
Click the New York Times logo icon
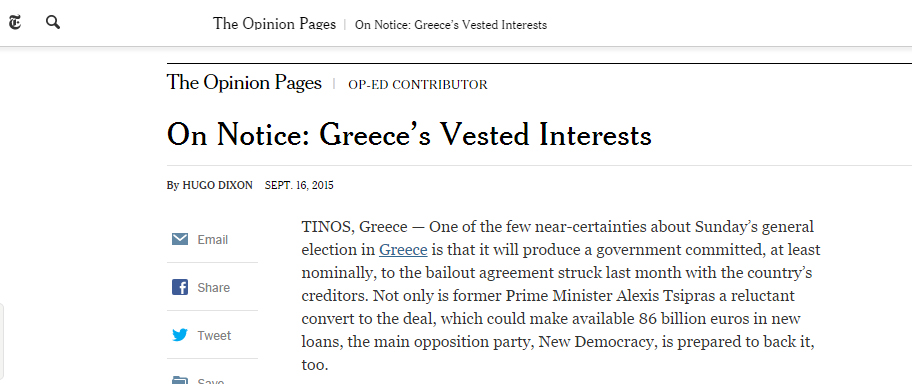[14, 23]
